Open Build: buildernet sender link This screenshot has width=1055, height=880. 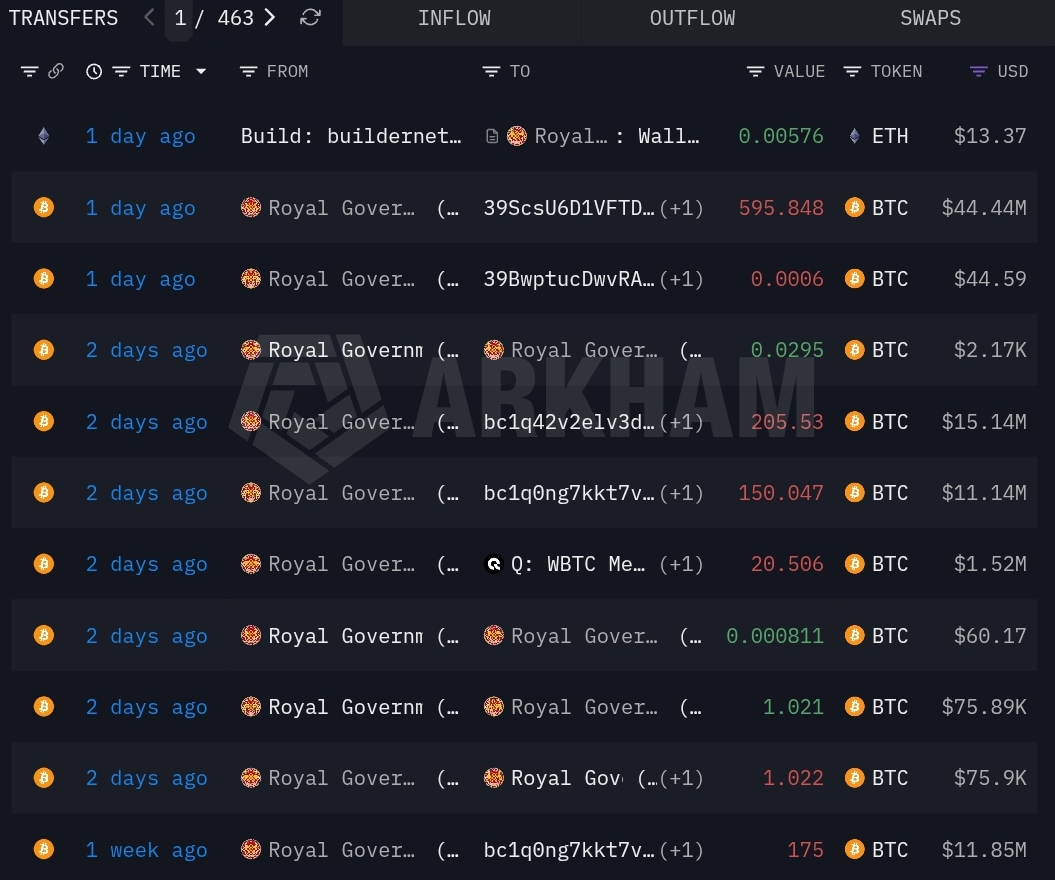351,137
